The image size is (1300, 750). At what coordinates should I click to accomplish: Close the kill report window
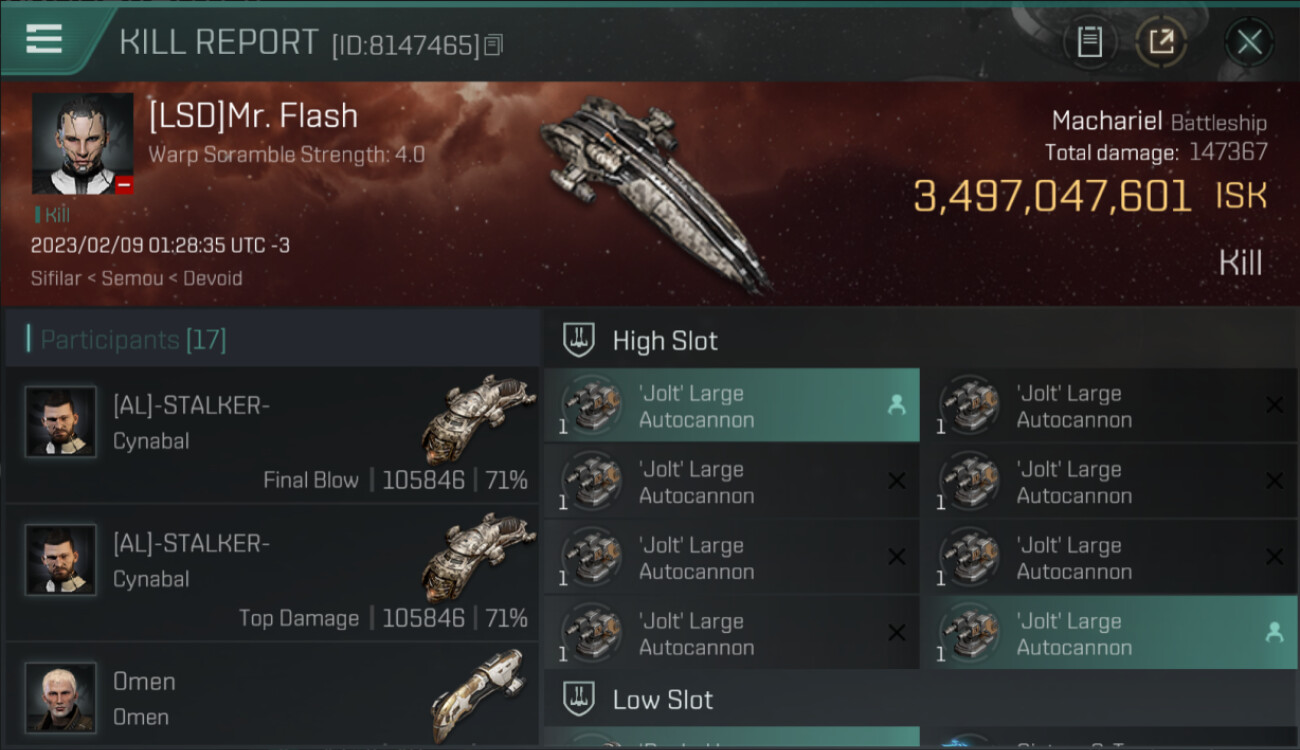1249,42
